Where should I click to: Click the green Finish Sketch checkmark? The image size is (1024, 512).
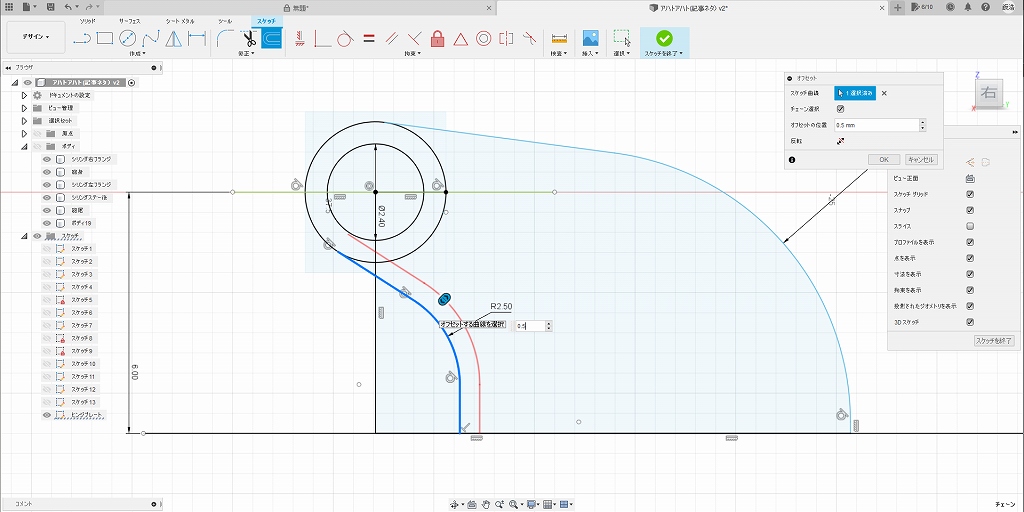[x=663, y=38]
